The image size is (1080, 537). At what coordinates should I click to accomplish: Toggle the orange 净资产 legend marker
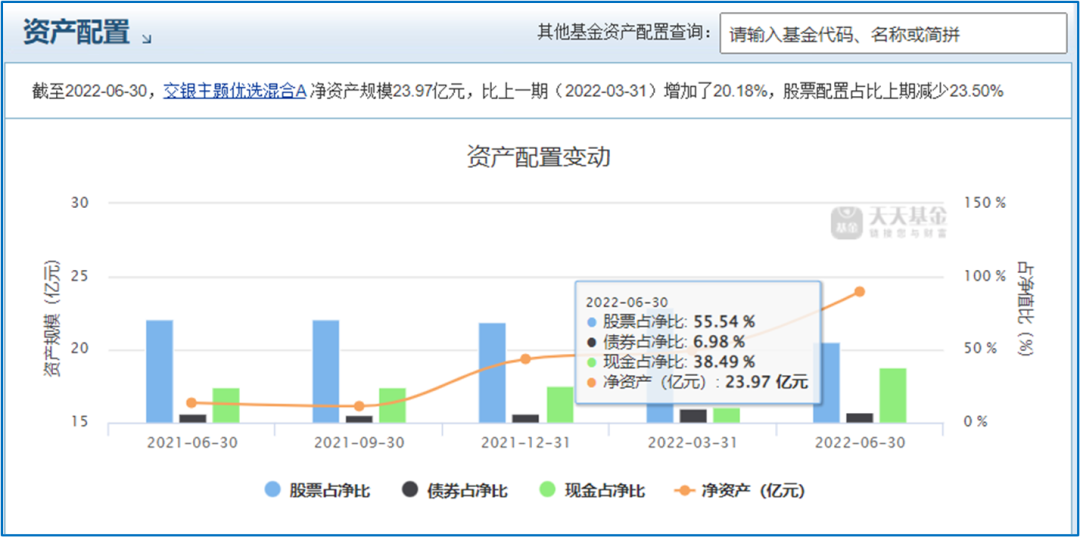(683, 490)
